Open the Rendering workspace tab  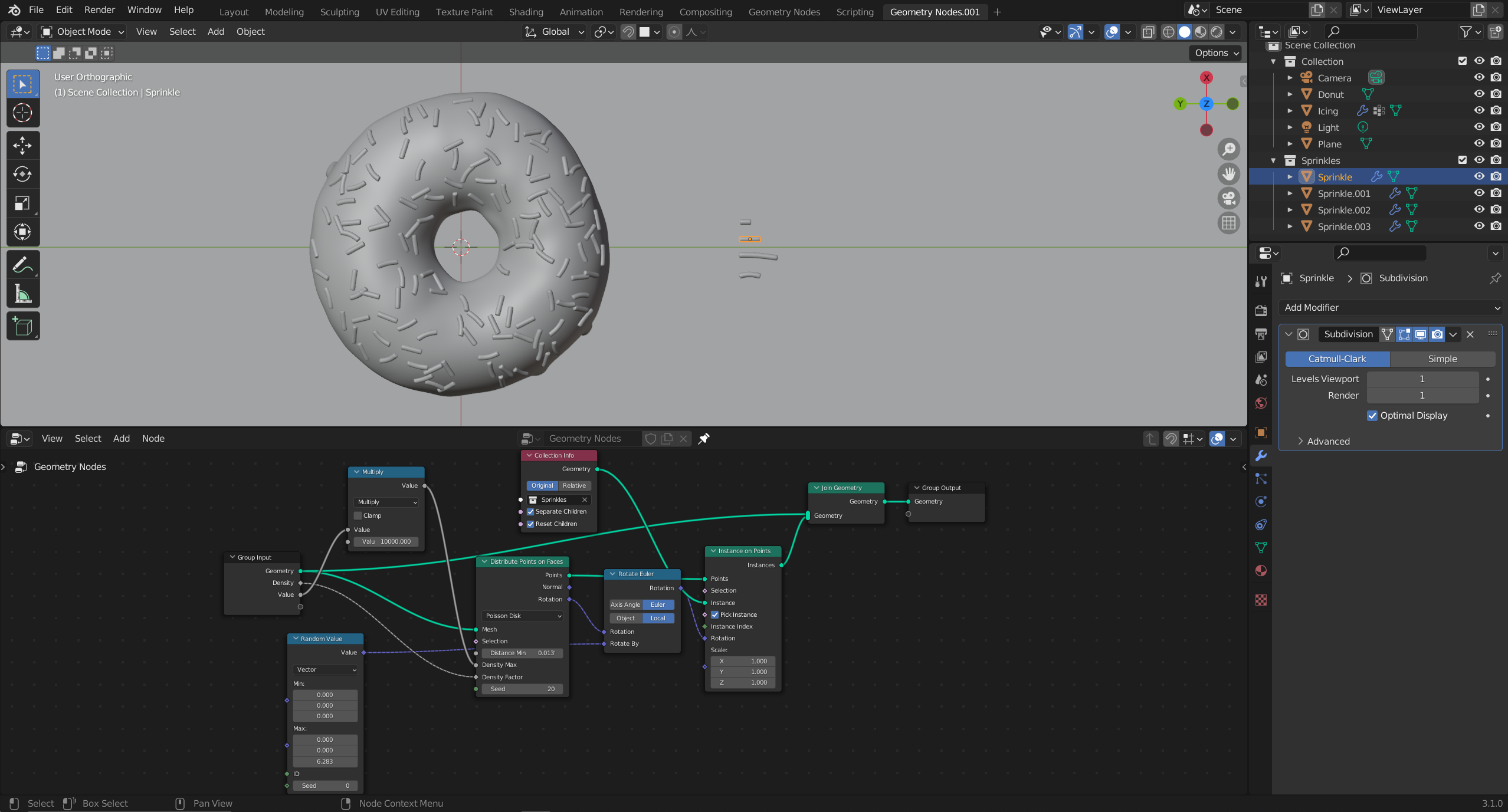coord(641,11)
